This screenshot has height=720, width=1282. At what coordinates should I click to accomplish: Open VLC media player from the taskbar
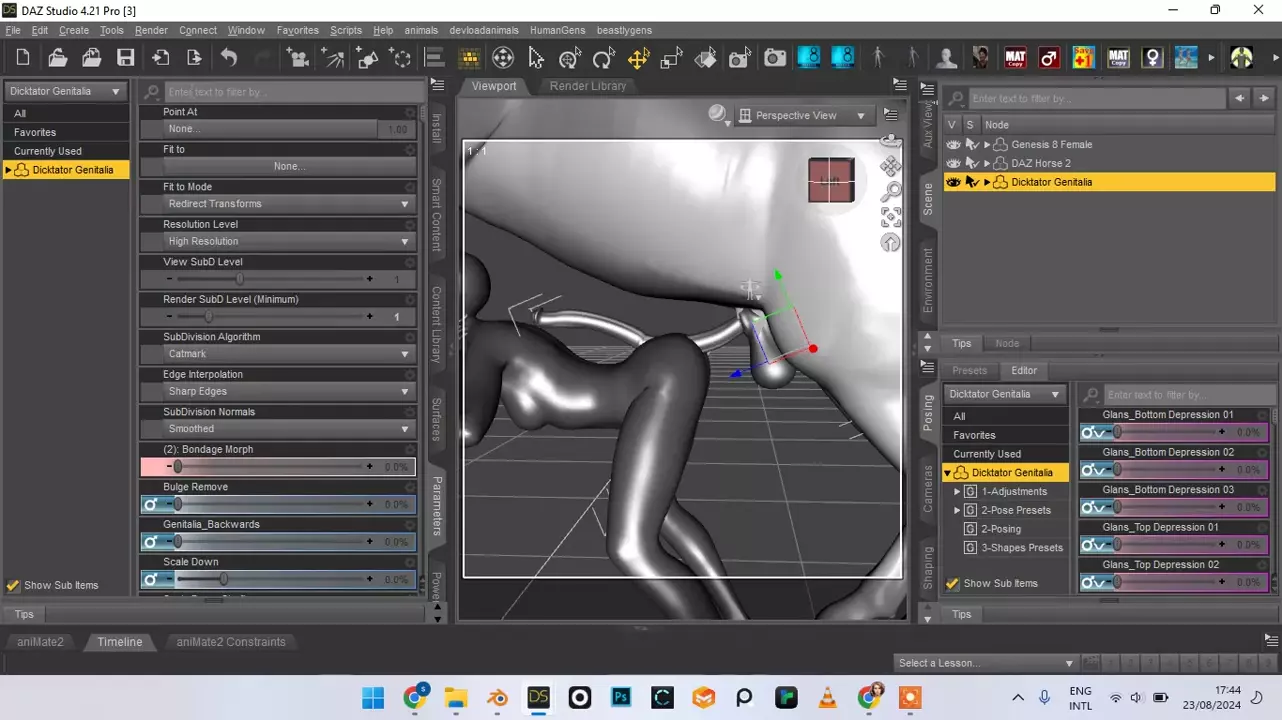(x=827, y=697)
